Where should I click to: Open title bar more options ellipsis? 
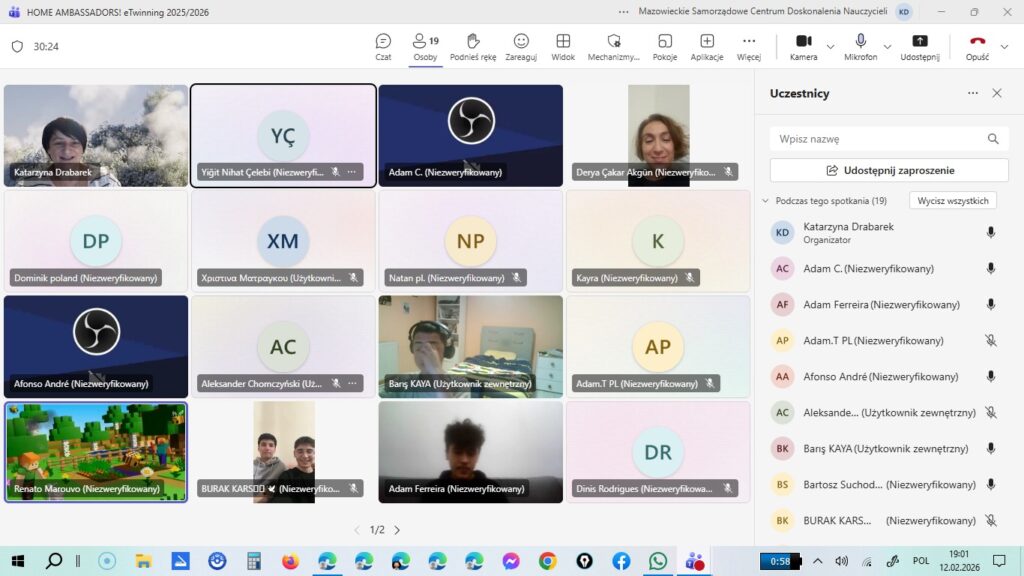coord(624,12)
